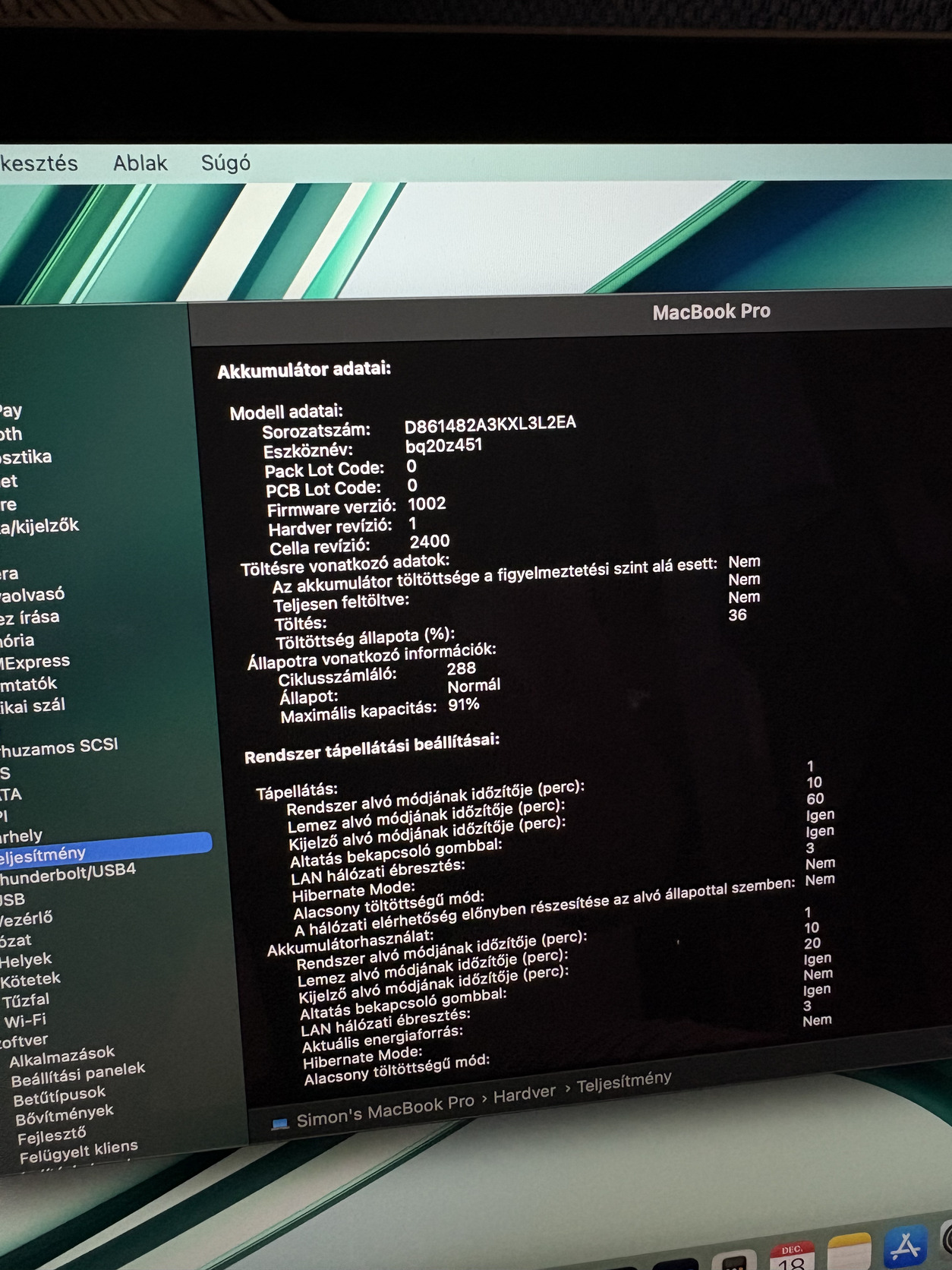Select Thunderbolt/USB4 in the sidebar
Image resolution: width=952 pixels, height=1270 pixels.
coord(68,874)
